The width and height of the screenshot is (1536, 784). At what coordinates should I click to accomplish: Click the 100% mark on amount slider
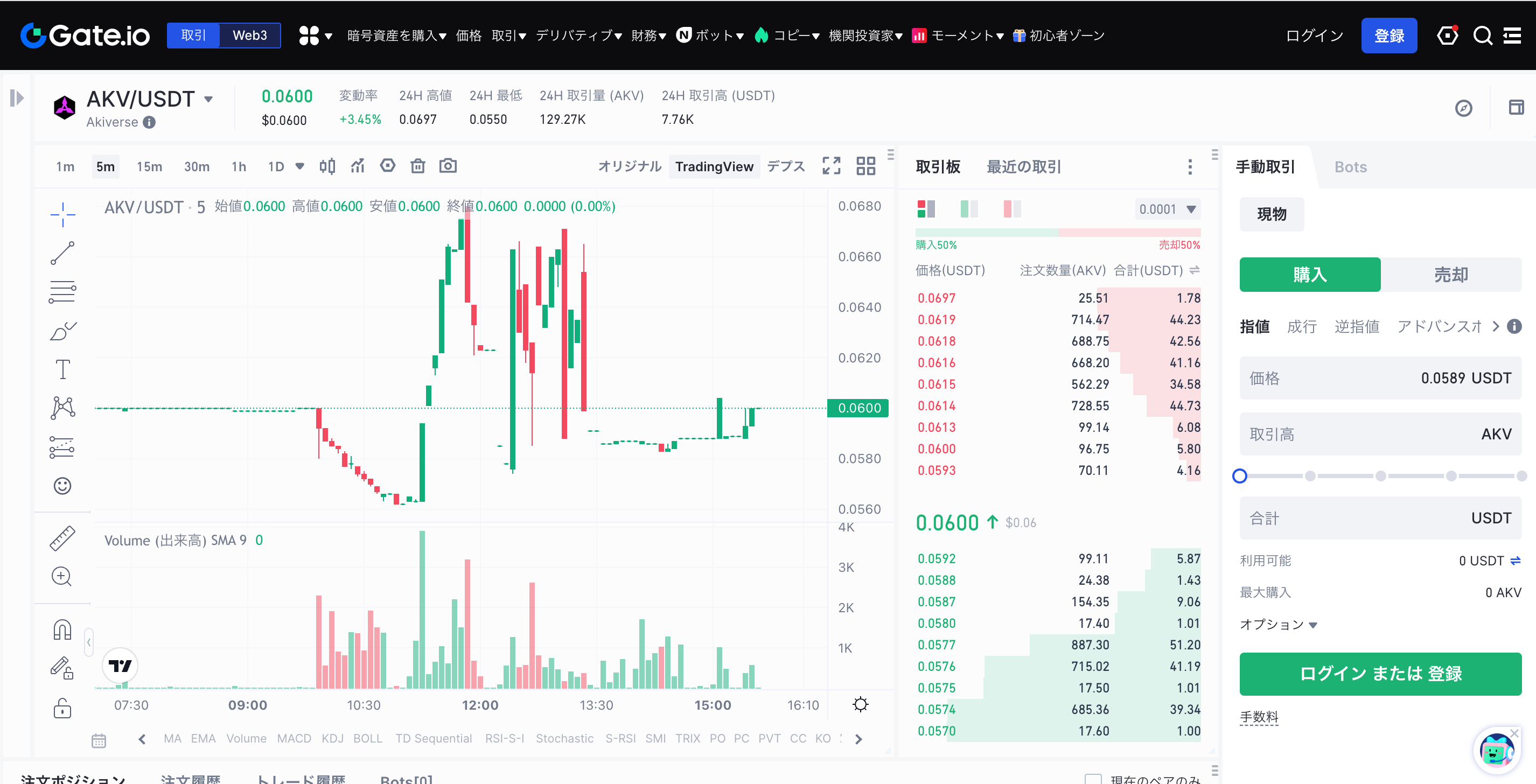point(1523,476)
